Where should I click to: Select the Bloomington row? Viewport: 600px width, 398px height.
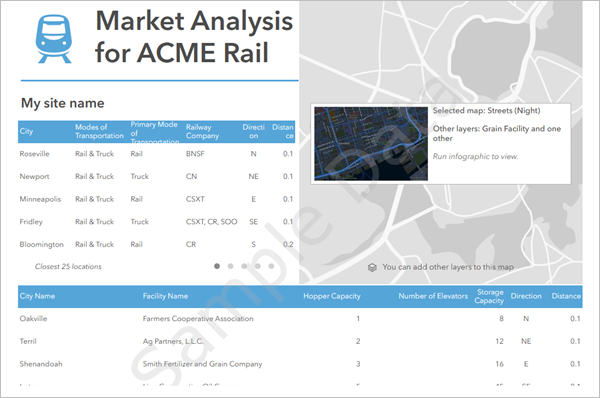point(157,244)
